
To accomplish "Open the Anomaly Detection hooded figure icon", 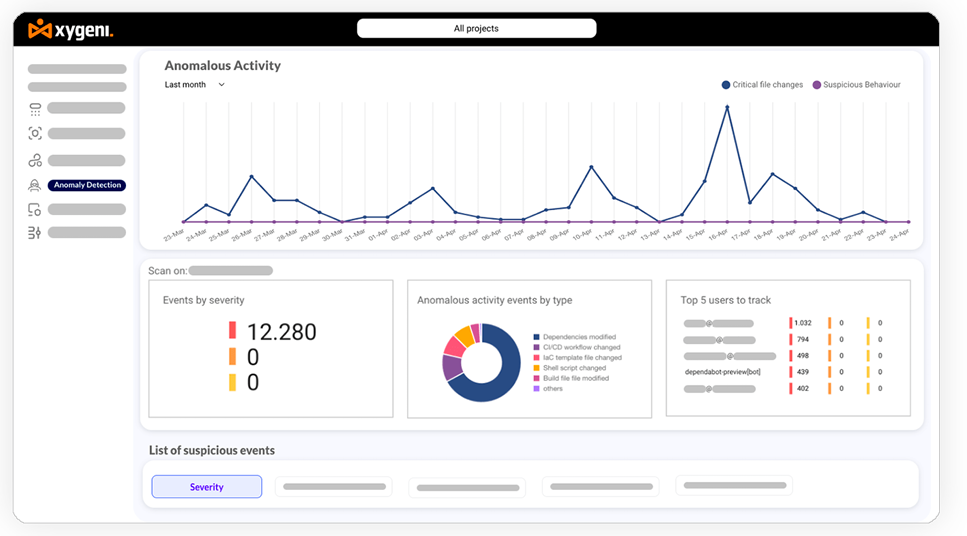I will tap(35, 185).
